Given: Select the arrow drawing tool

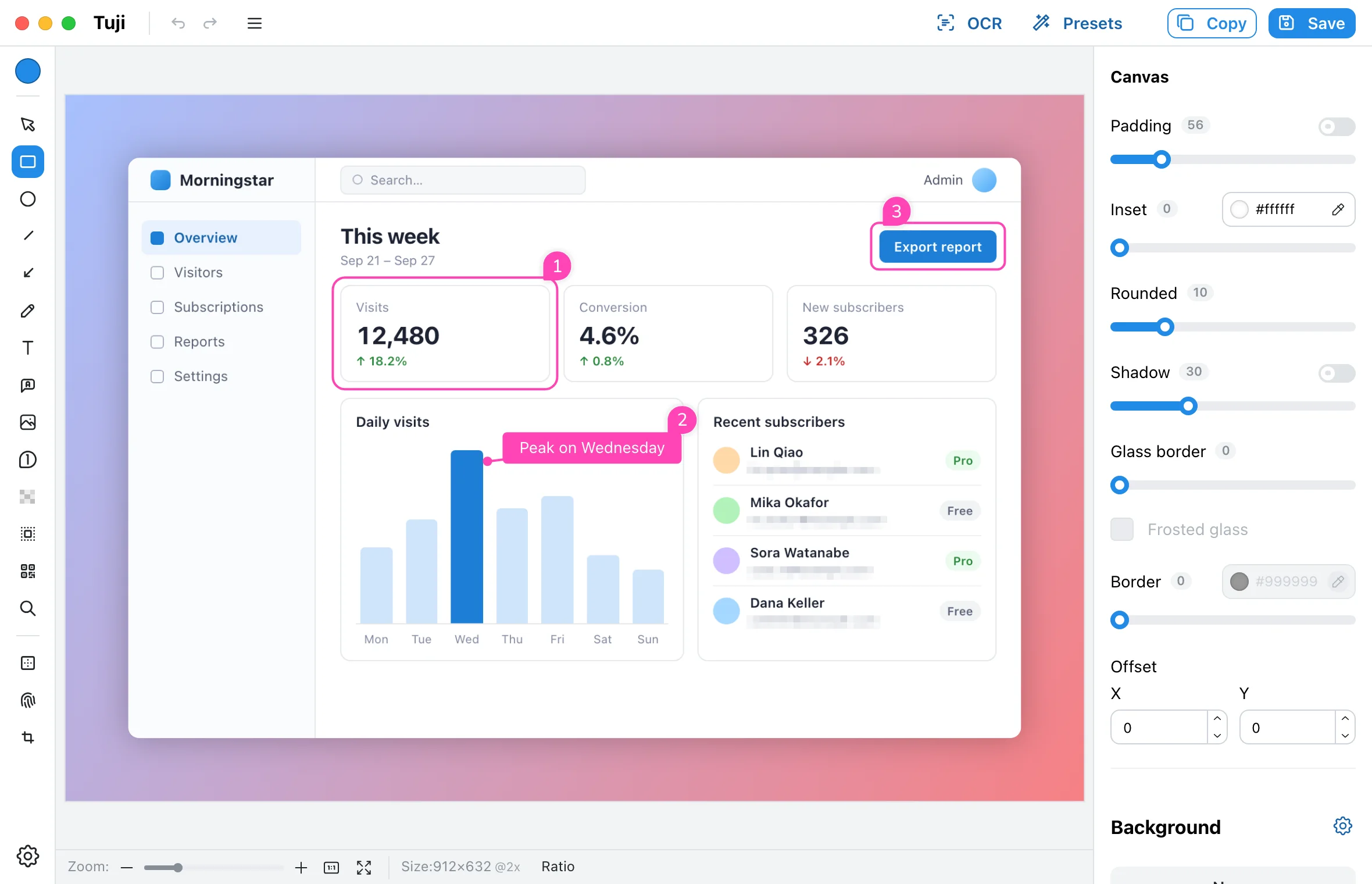Looking at the screenshot, I should click(27, 273).
